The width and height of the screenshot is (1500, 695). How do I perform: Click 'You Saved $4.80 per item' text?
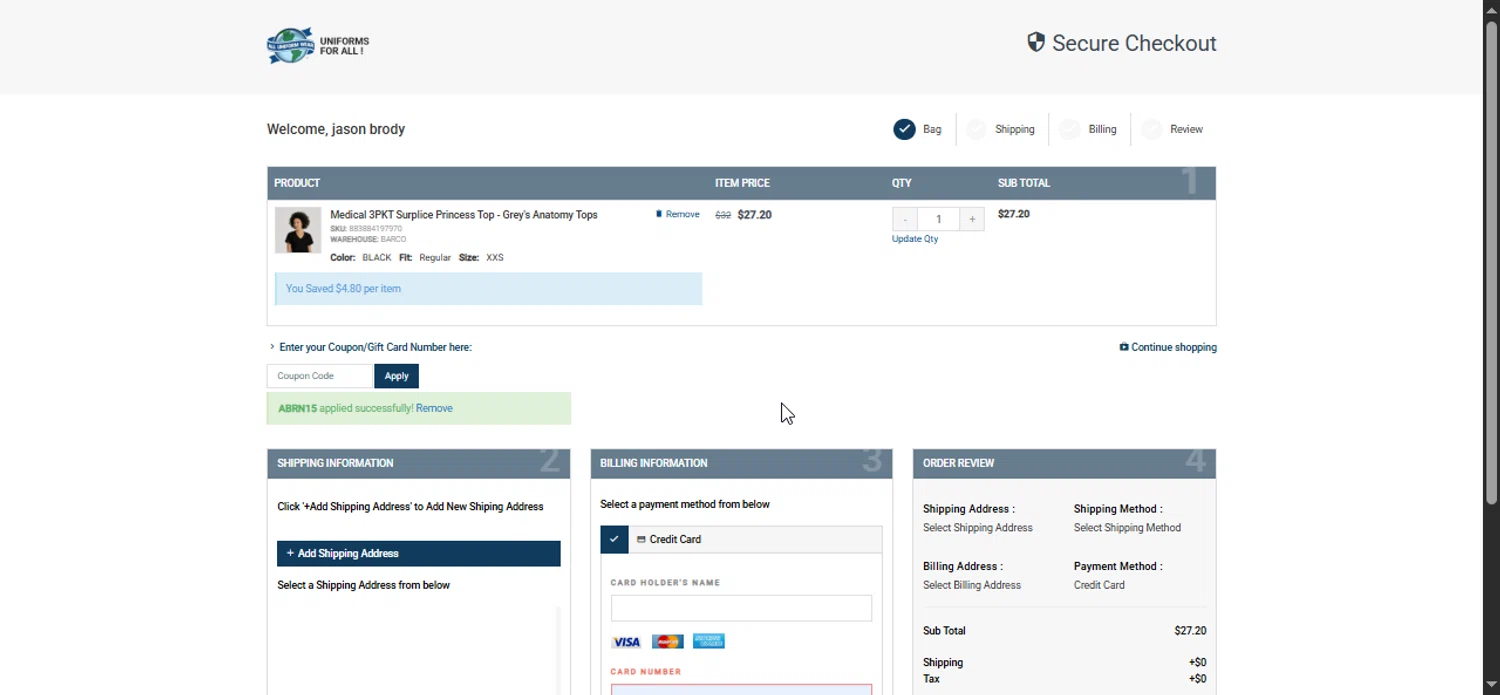coord(343,289)
